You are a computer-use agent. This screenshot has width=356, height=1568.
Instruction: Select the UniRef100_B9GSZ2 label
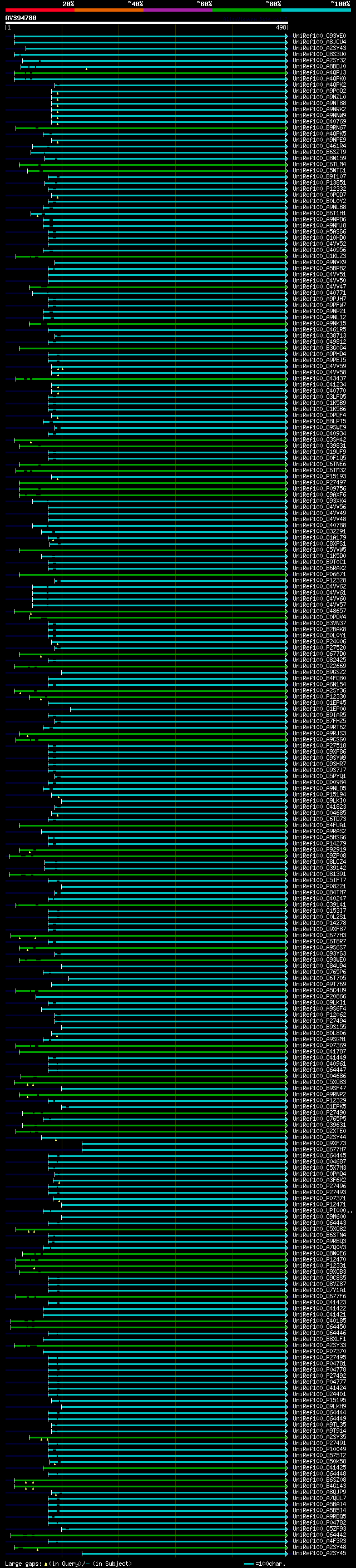(319, 672)
